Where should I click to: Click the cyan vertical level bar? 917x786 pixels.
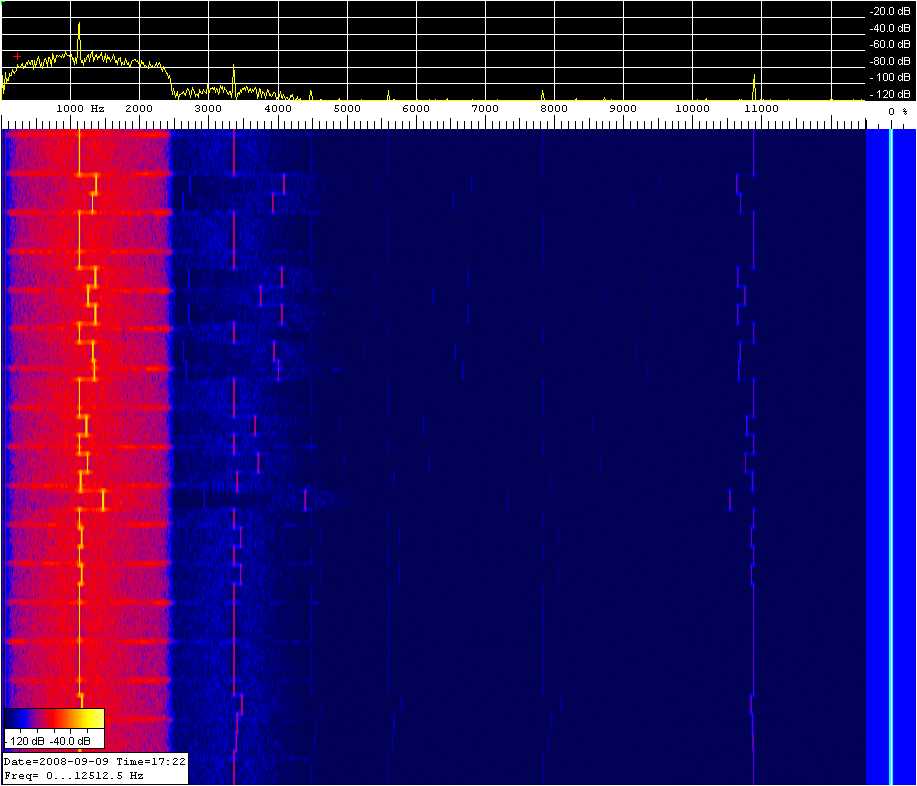[890, 450]
